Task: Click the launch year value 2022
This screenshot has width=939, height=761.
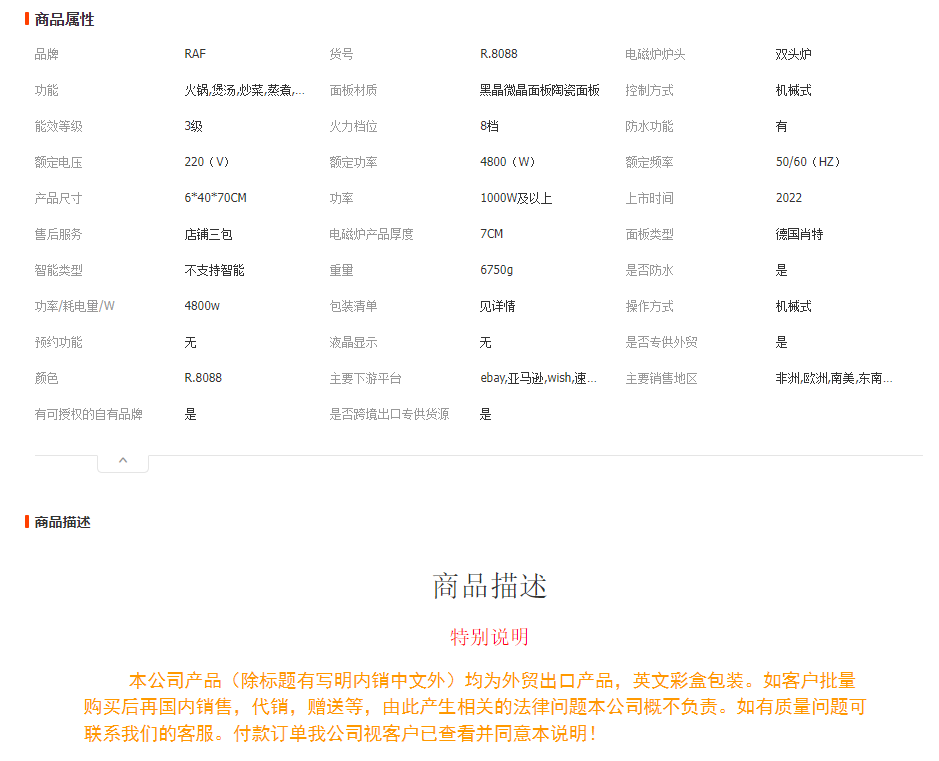Action: pyautogui.click(x=789, y=198)
